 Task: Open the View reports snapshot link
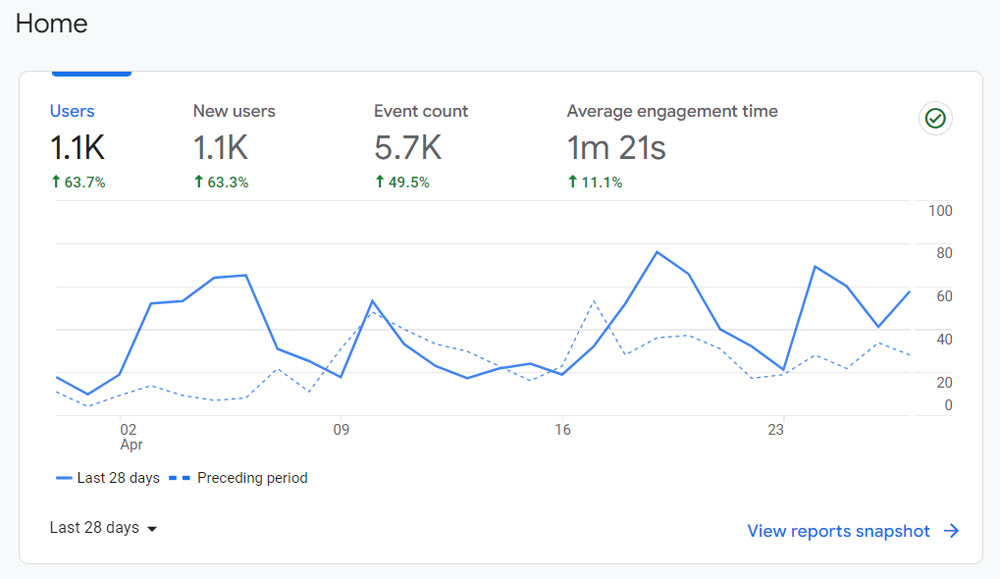click(839, 531)
